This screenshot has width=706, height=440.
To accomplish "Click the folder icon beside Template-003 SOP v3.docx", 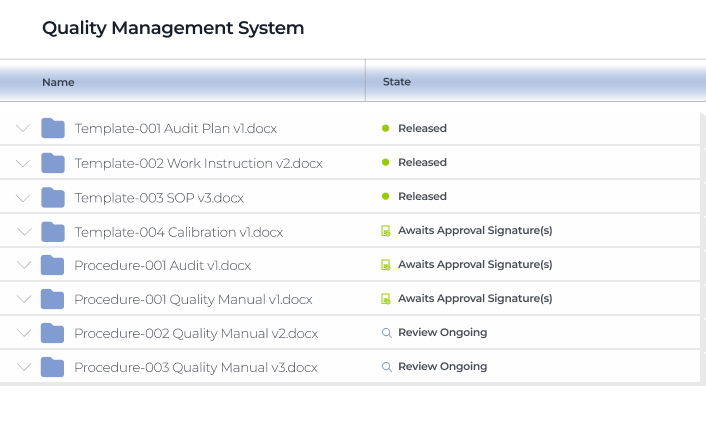I will tap(53, 197).
